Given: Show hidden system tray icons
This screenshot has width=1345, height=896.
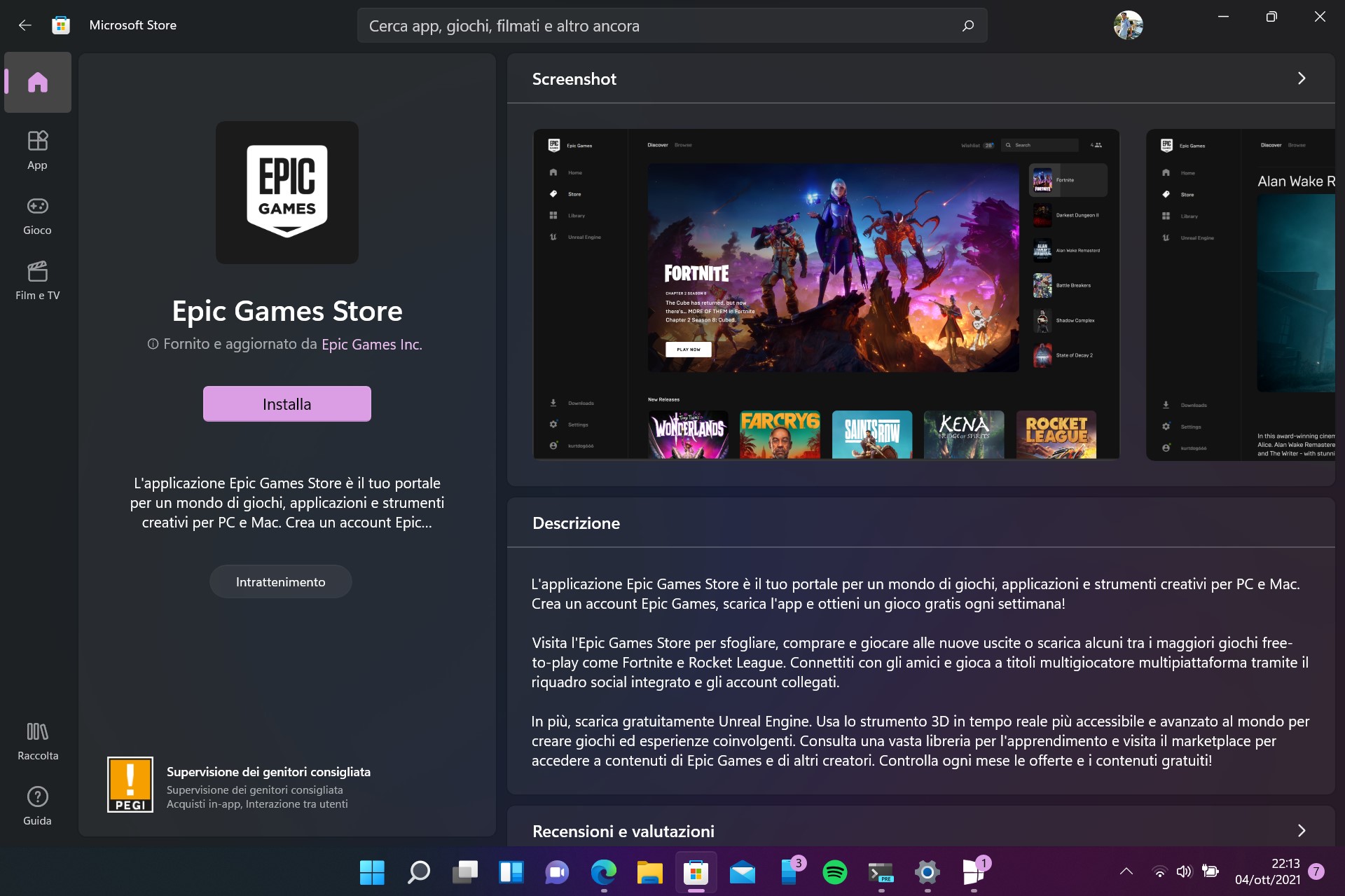Looking at the screenshot, I should pos(1126,872).
